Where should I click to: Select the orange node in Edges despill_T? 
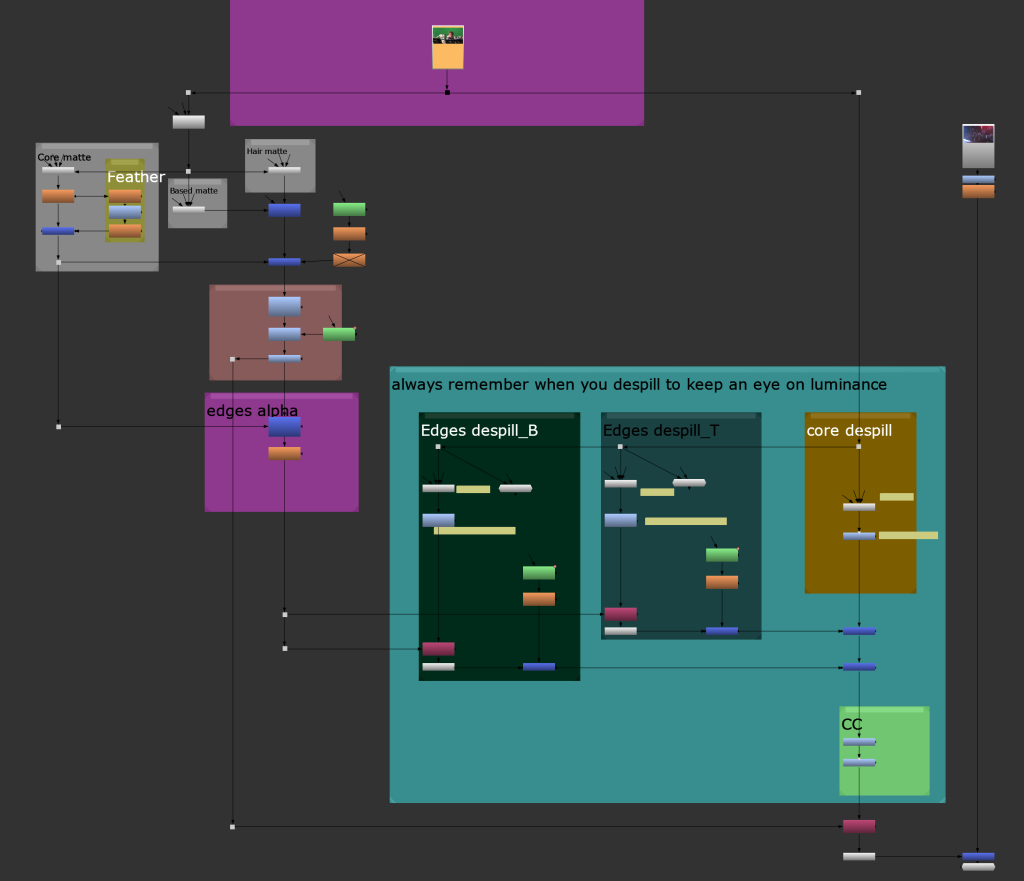coord(722,582)
